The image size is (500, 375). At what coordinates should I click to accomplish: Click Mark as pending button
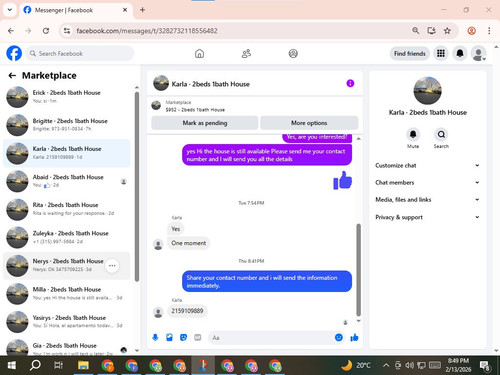pos(205,123)
